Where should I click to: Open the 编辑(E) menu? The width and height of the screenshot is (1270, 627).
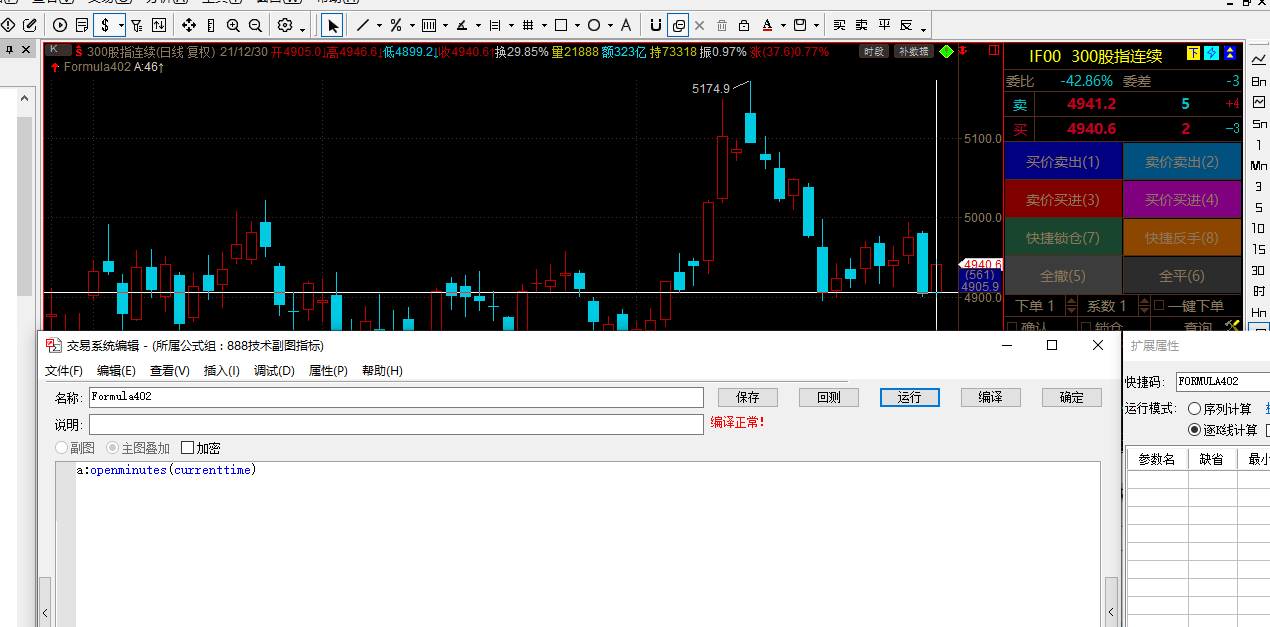116,371
